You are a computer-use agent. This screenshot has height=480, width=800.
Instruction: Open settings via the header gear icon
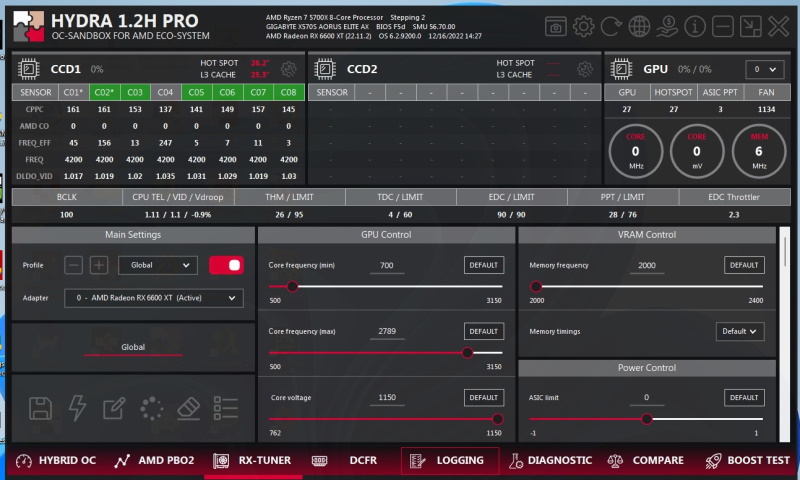(584, 26)
